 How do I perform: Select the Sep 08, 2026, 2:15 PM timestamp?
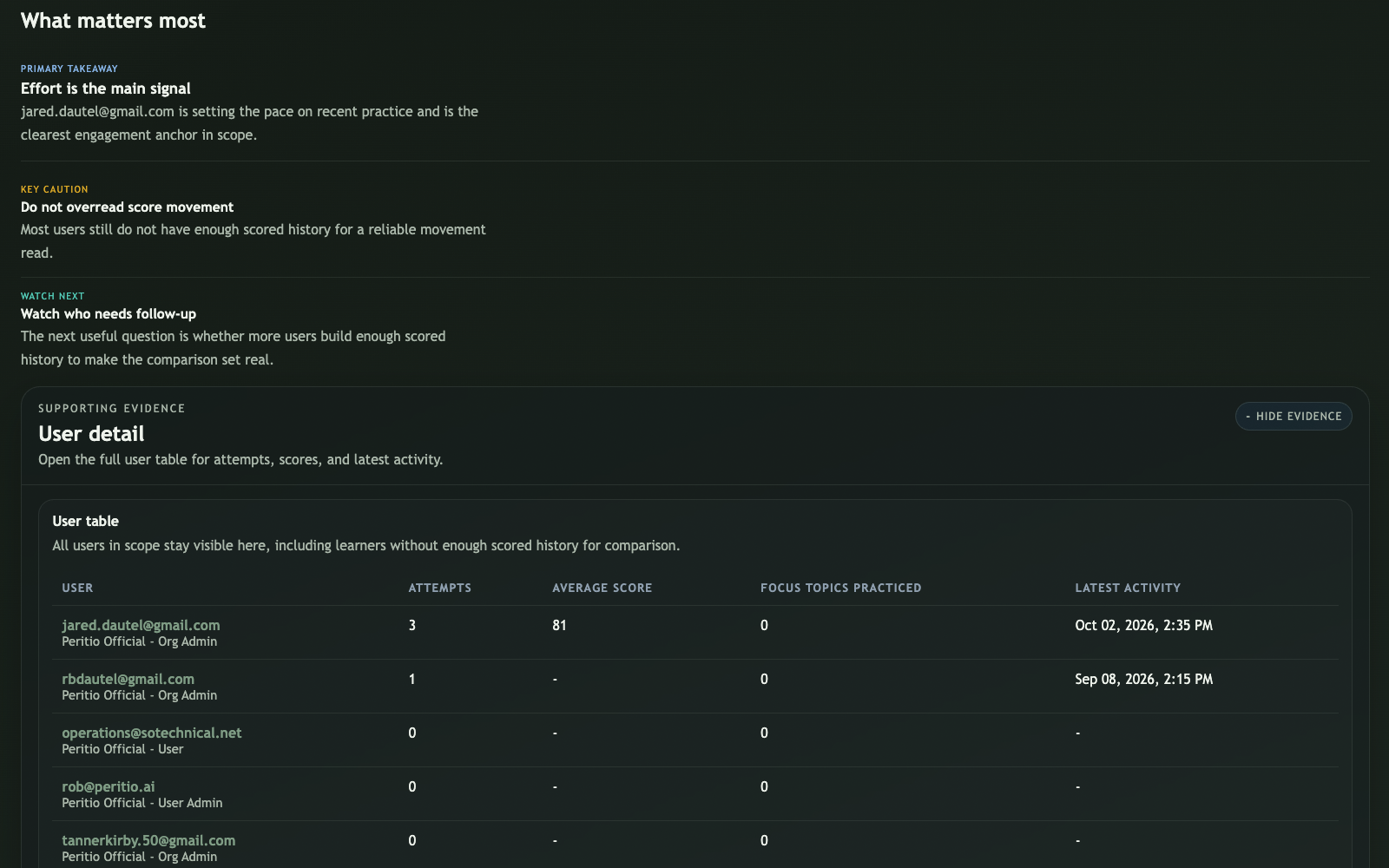coord(1143,679)
